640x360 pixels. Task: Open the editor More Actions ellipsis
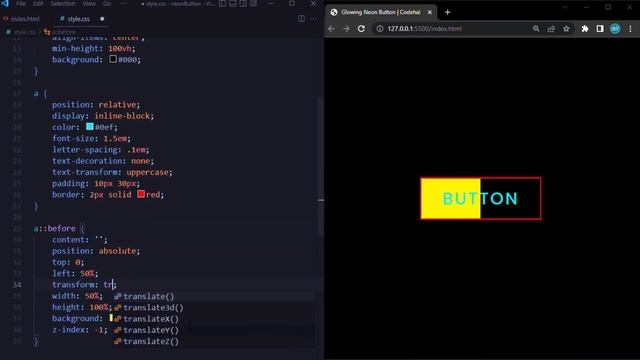pos(313,19)
